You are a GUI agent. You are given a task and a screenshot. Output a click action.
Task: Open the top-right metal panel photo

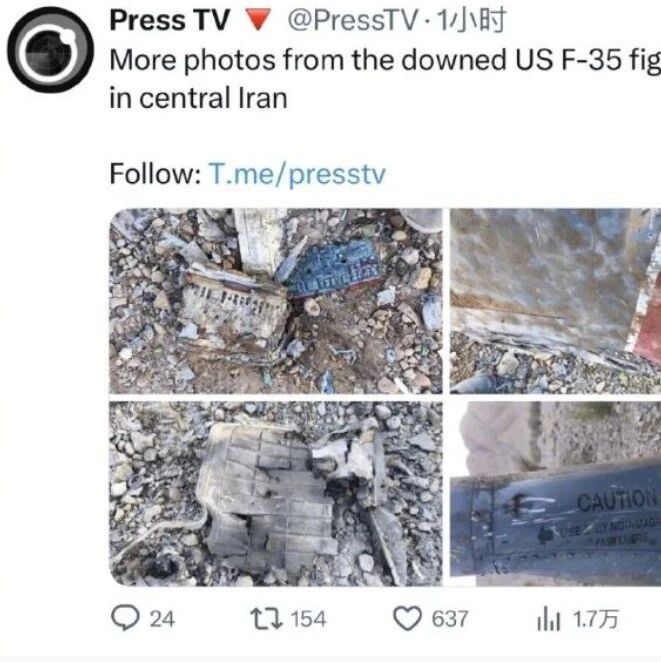tap(555, 301)
